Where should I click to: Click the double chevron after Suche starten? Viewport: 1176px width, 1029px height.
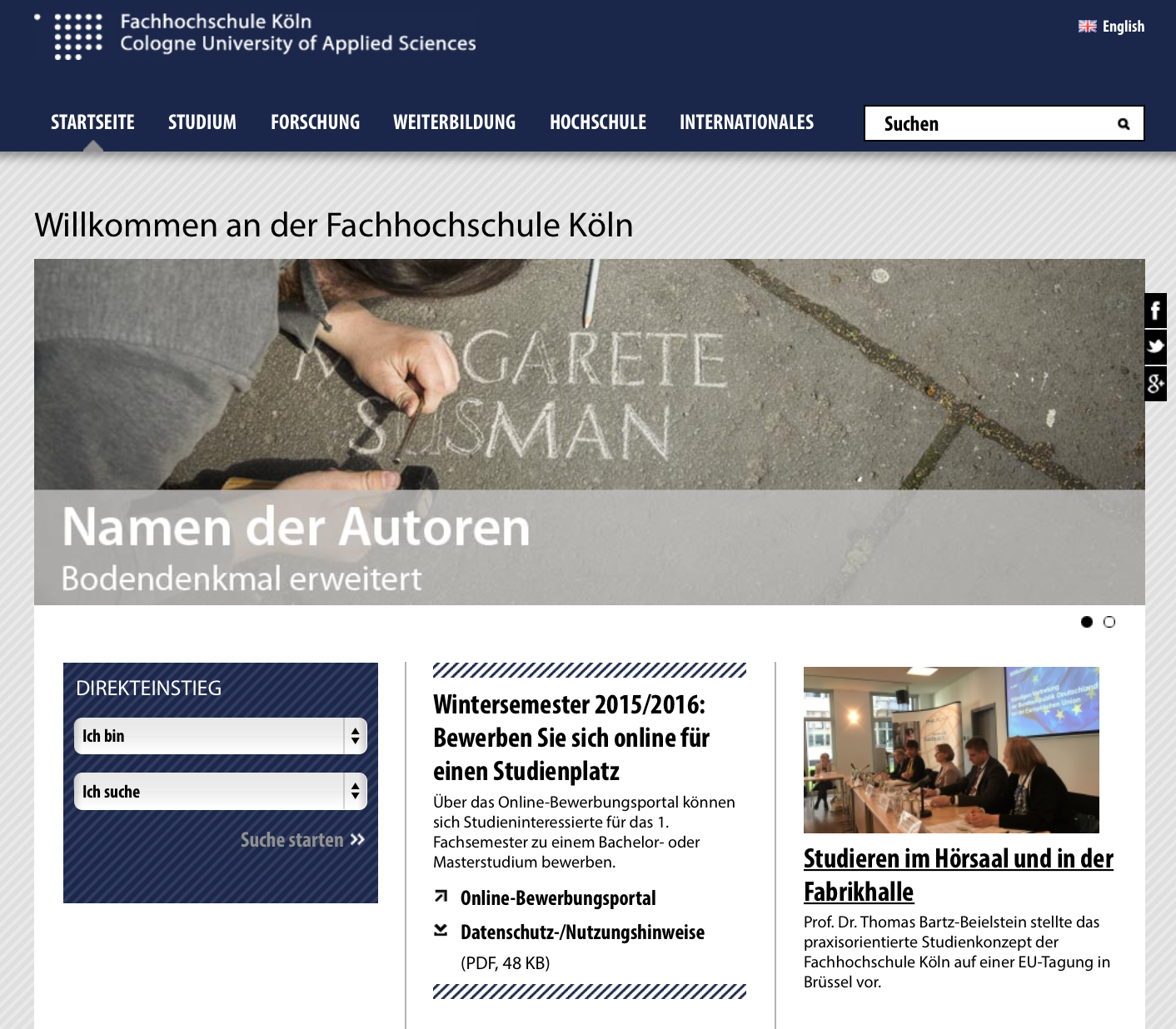(x=357, y=839)
